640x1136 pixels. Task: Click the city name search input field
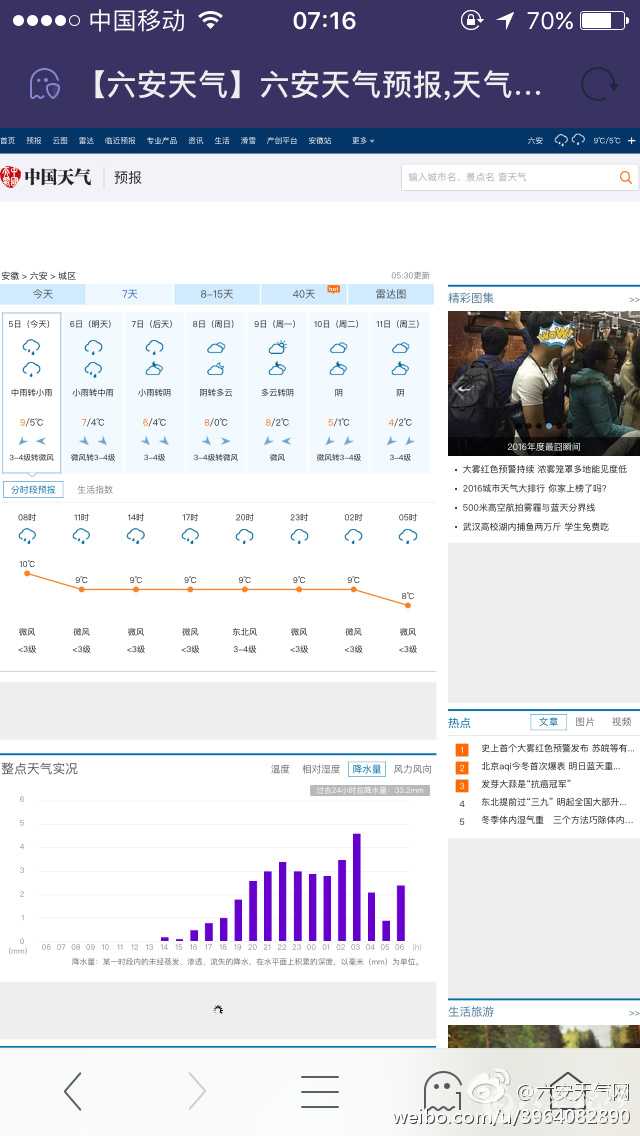[x=505, y=177]
